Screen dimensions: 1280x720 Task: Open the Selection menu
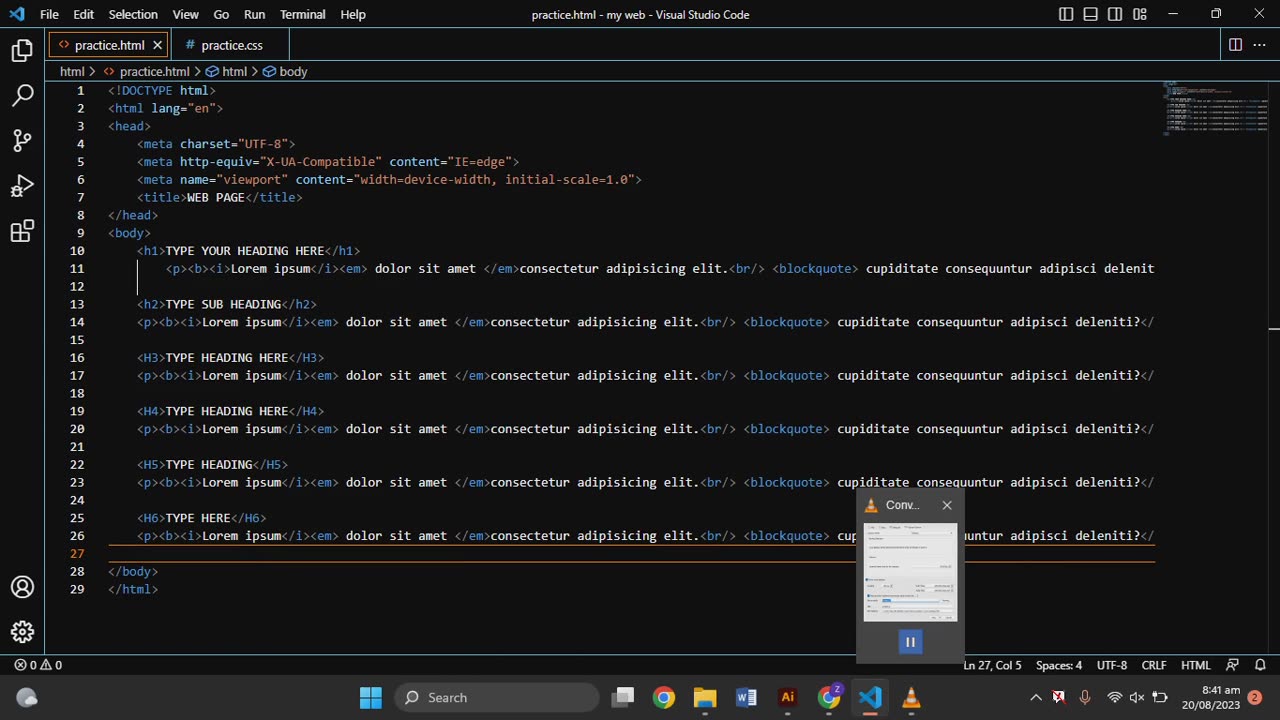coord(133,14)
